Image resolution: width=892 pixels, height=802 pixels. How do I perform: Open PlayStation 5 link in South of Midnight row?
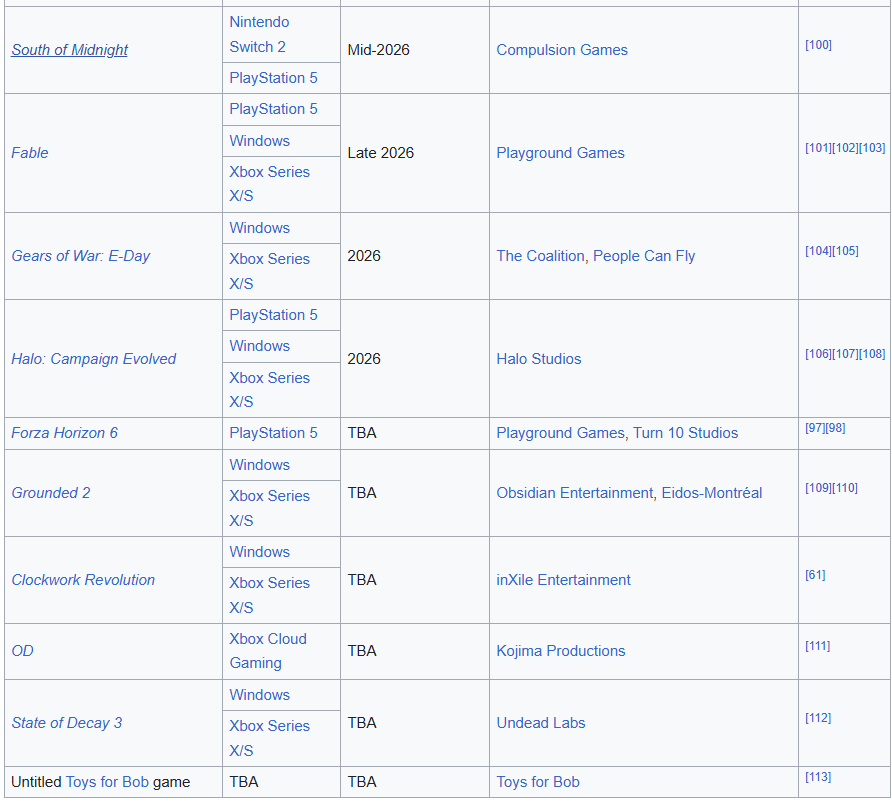[x=273, y=78]
